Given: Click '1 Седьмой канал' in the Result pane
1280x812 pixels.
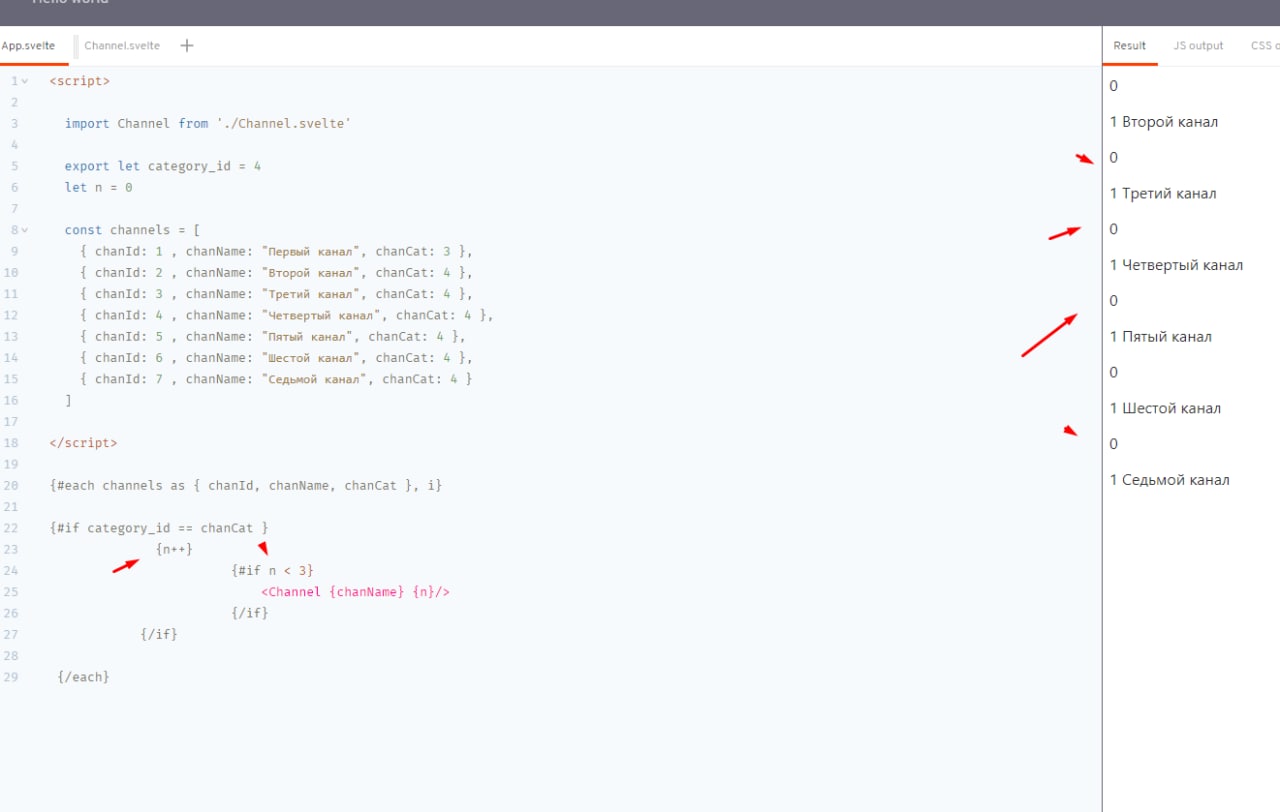Looking at the screenshot, I should (1170, 480).
